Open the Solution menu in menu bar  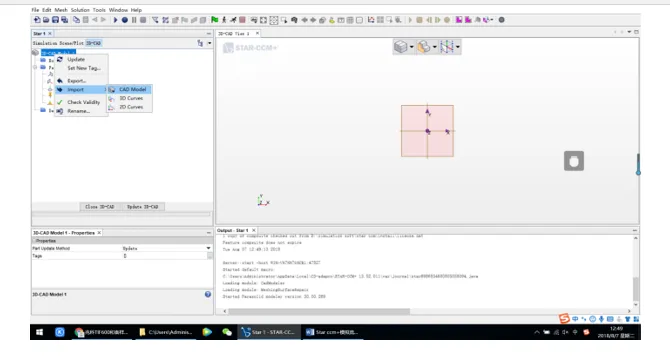click(80, 10)
